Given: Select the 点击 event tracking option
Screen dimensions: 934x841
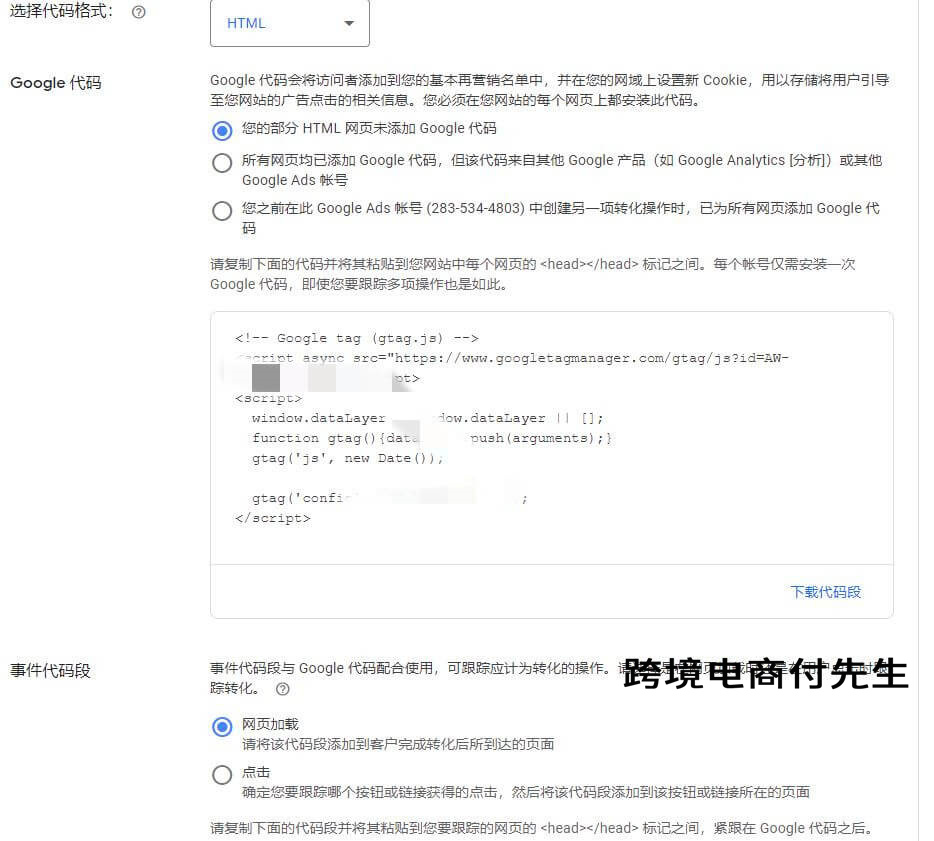Looking at the screenshot, I should point(222,774).
